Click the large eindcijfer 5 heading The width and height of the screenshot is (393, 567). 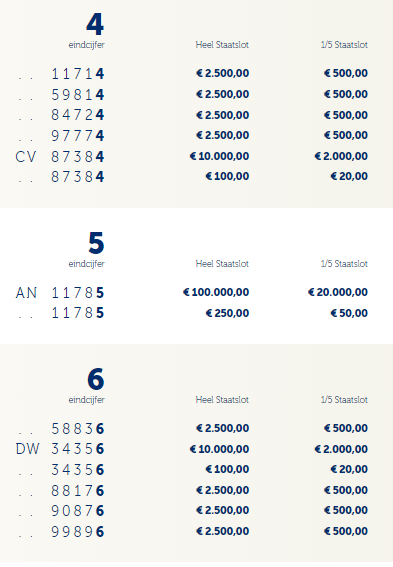[96, 243]
